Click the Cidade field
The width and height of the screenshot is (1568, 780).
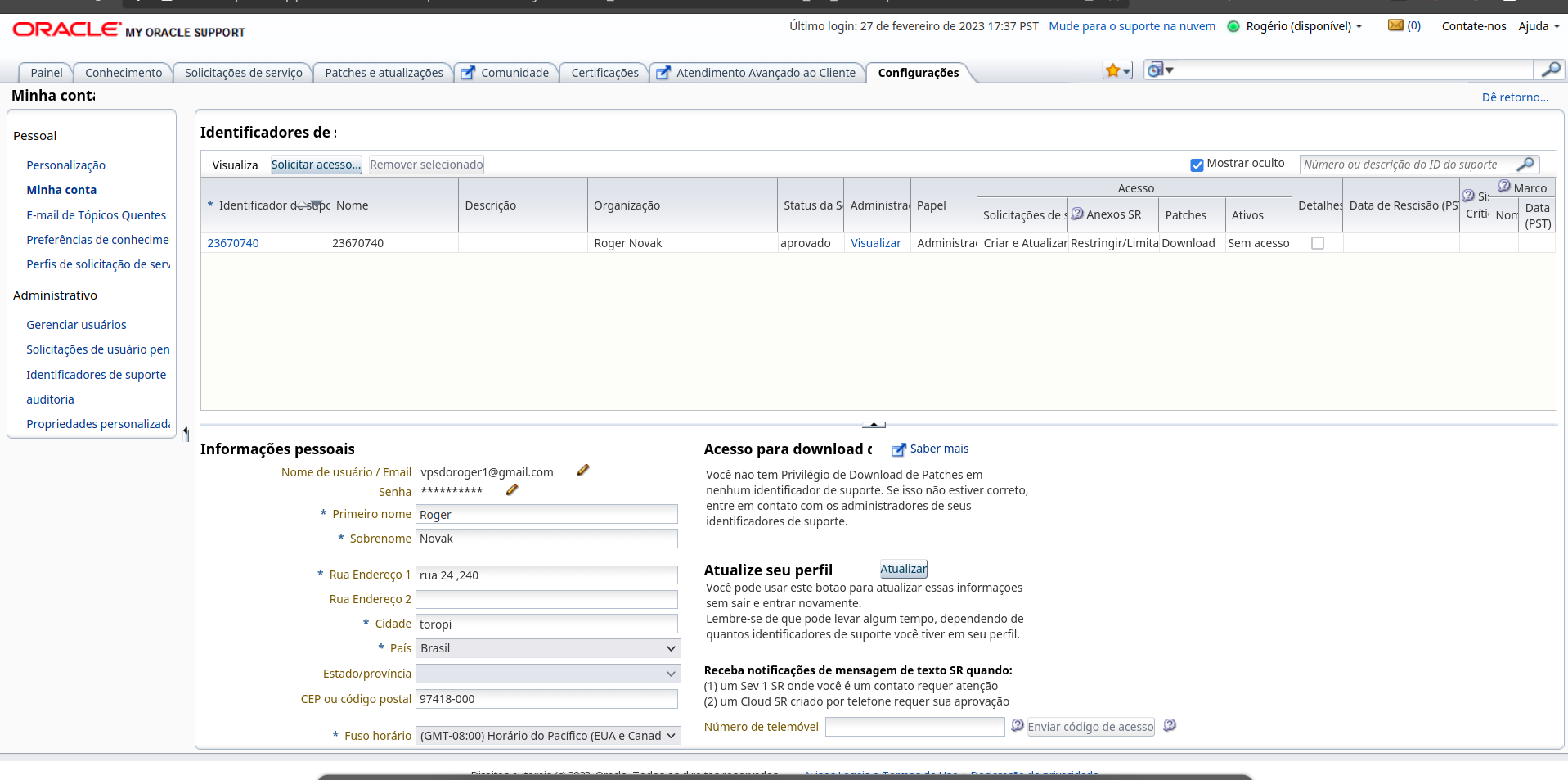click(547, 624)
